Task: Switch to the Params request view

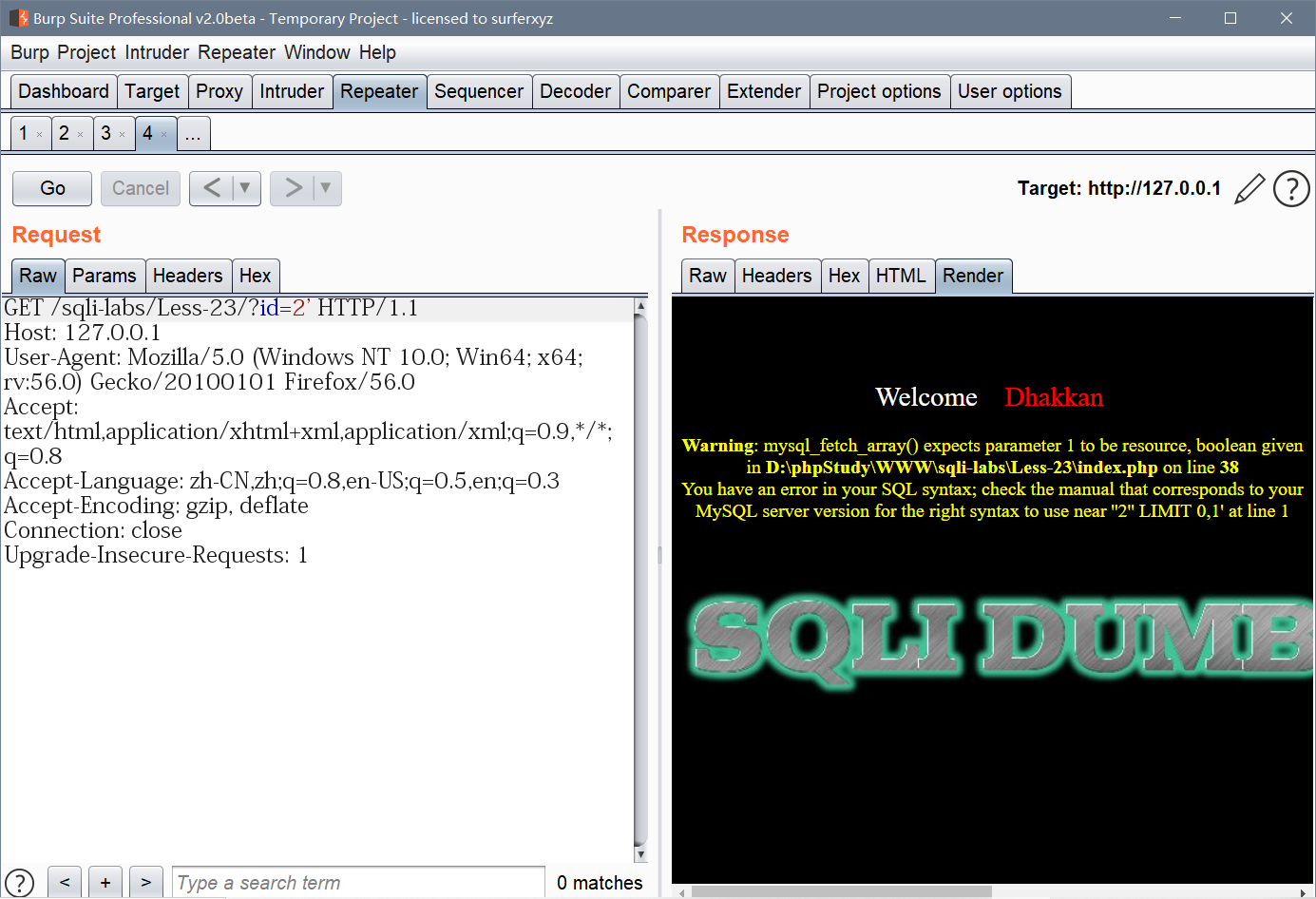Action: coord(105,276)
